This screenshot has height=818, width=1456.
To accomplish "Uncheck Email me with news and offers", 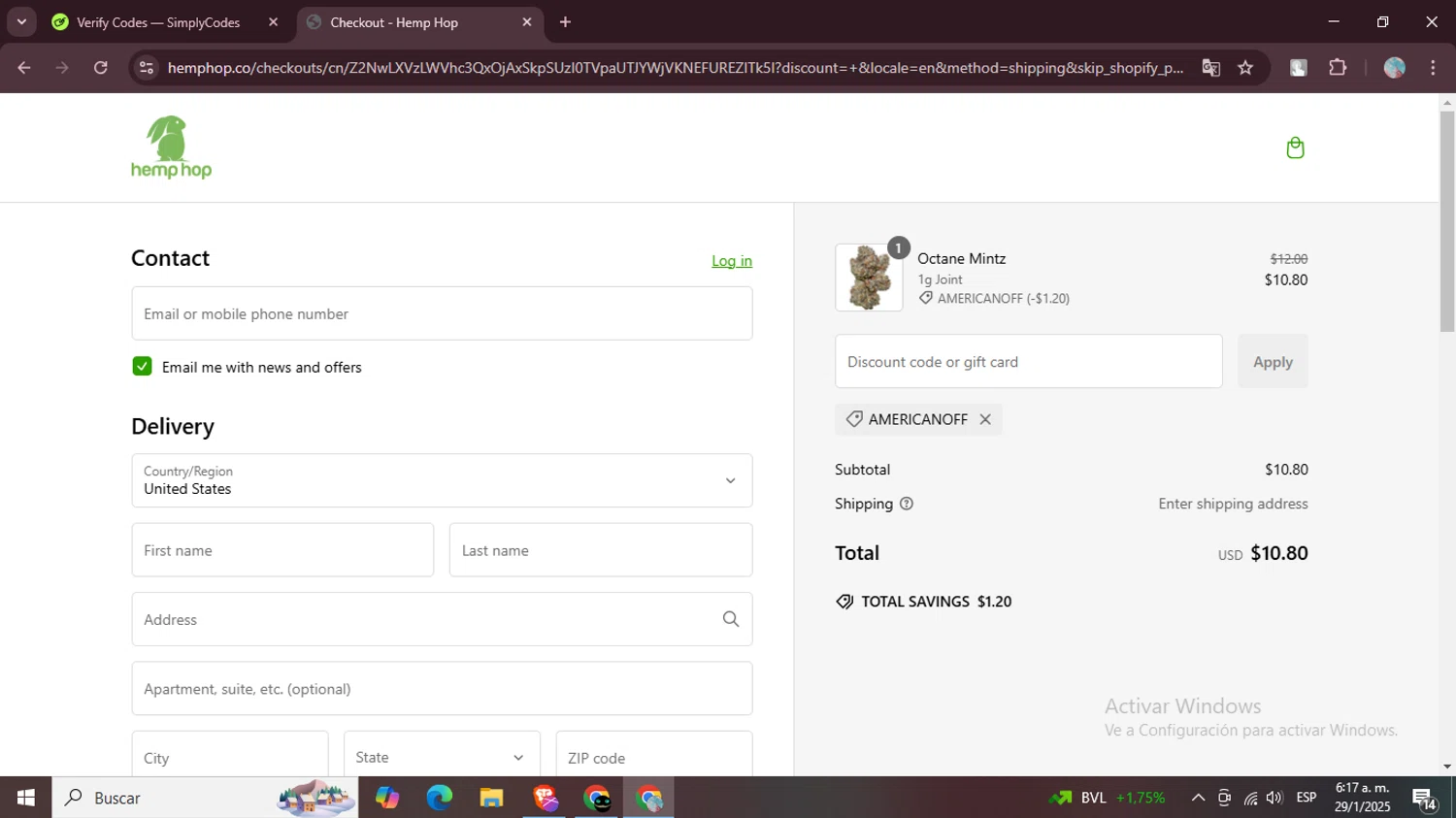I will tap(142, 367).
